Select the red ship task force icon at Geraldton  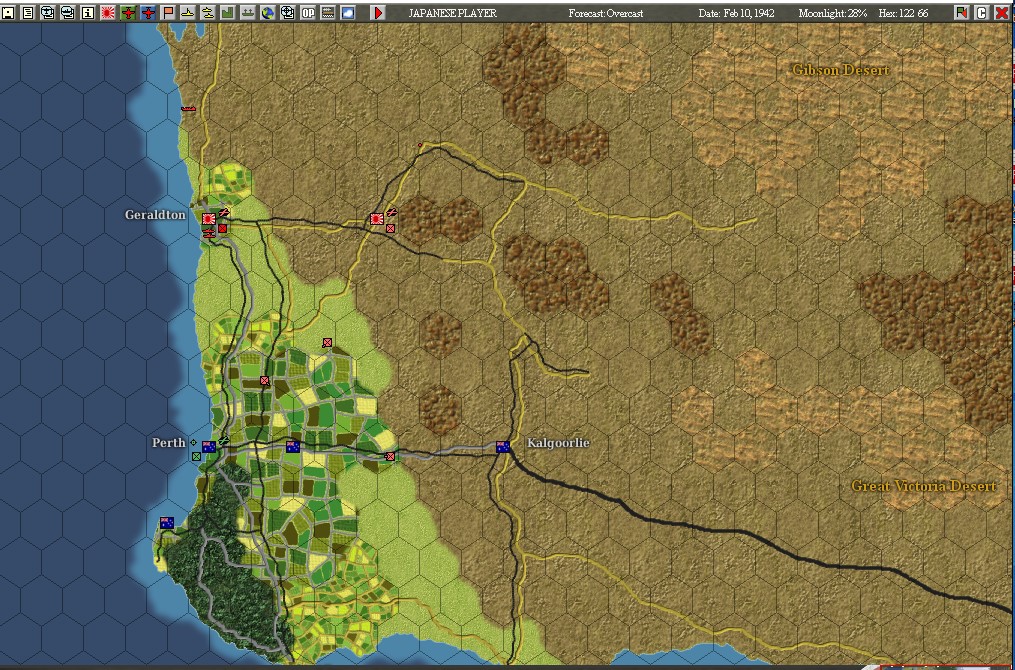[208, 233]
